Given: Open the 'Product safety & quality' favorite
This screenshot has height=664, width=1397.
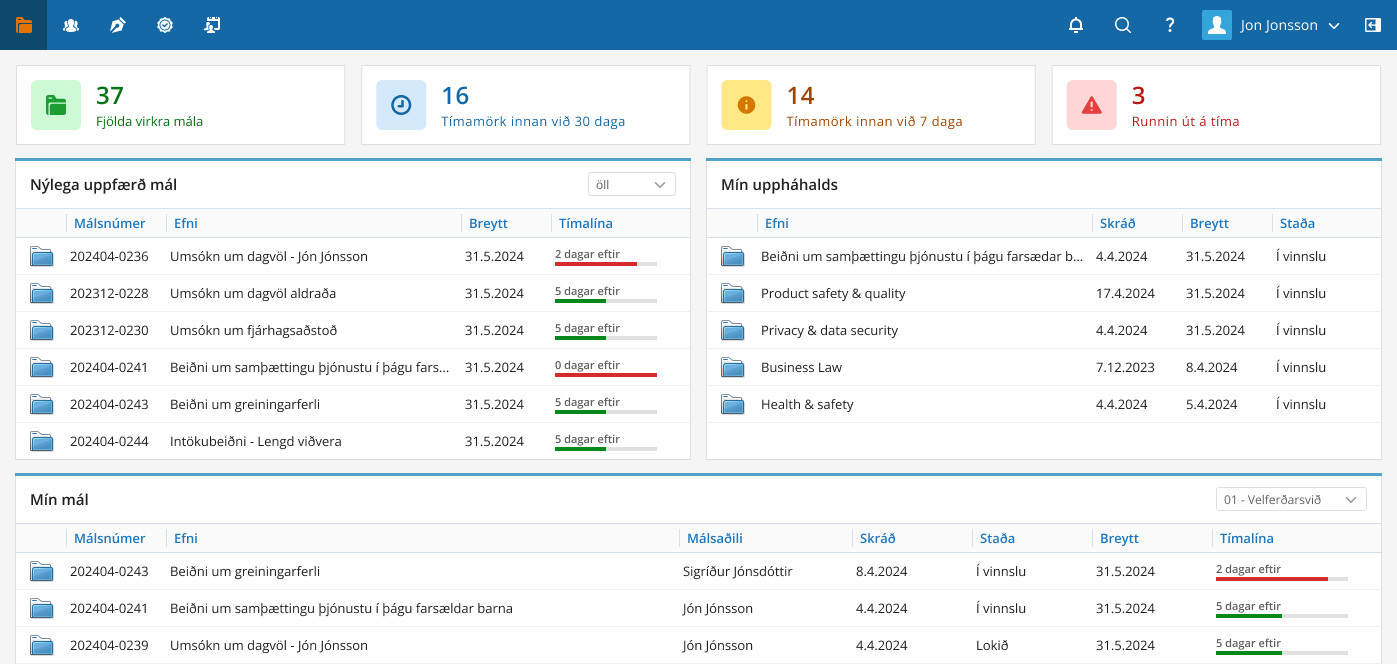Looking at the screenshot, I should coord(833,293).
